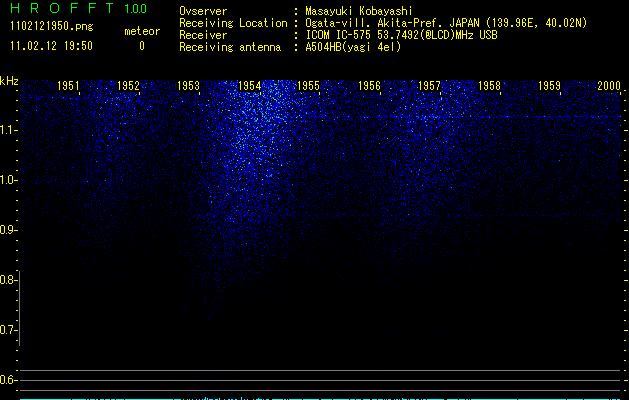Click the 0.8 kHz axis label

point(7,280)
